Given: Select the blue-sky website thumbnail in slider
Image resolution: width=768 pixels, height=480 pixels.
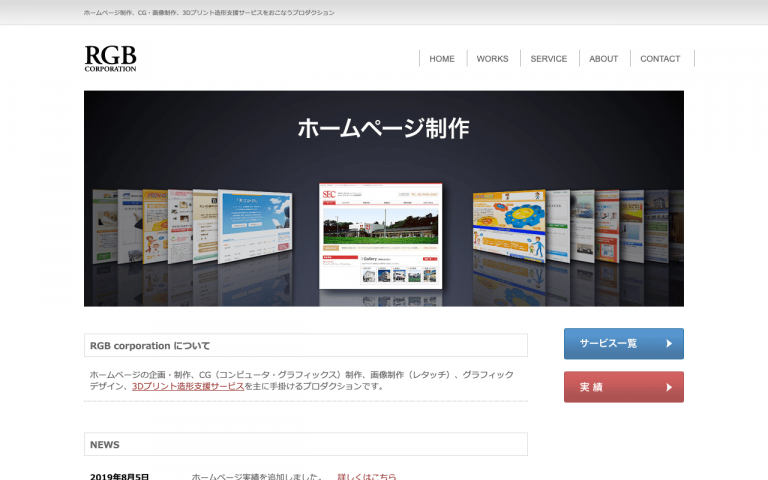Looking at the screenshot, I should (x=255, y=227).
